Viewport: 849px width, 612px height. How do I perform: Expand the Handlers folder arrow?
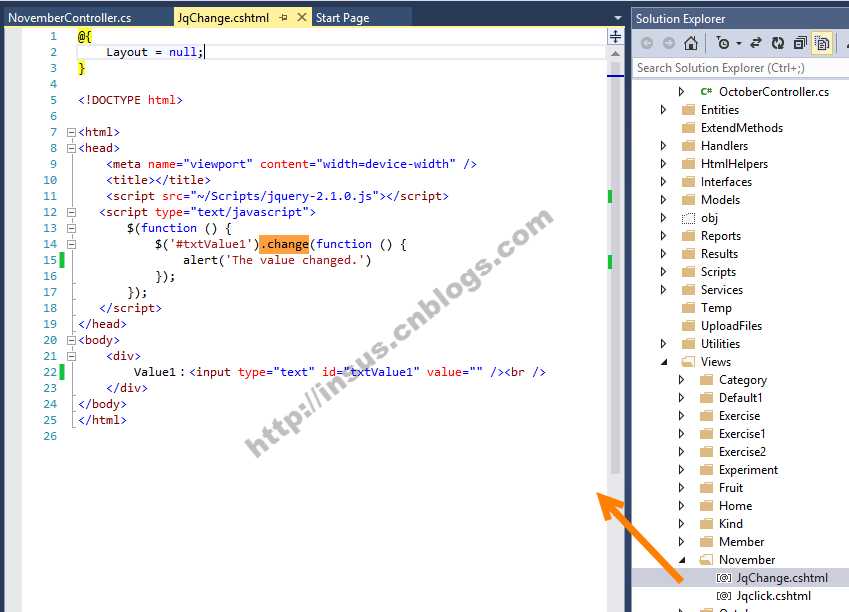click(663, 145)
